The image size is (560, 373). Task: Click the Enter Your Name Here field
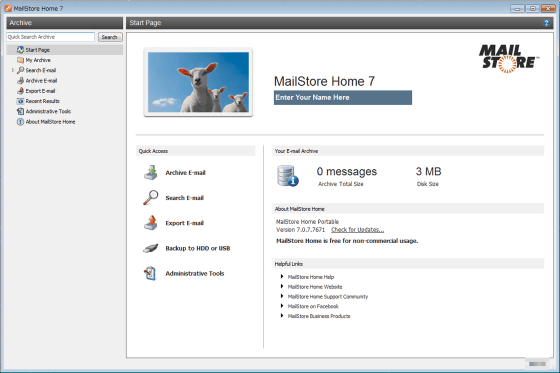343,98
